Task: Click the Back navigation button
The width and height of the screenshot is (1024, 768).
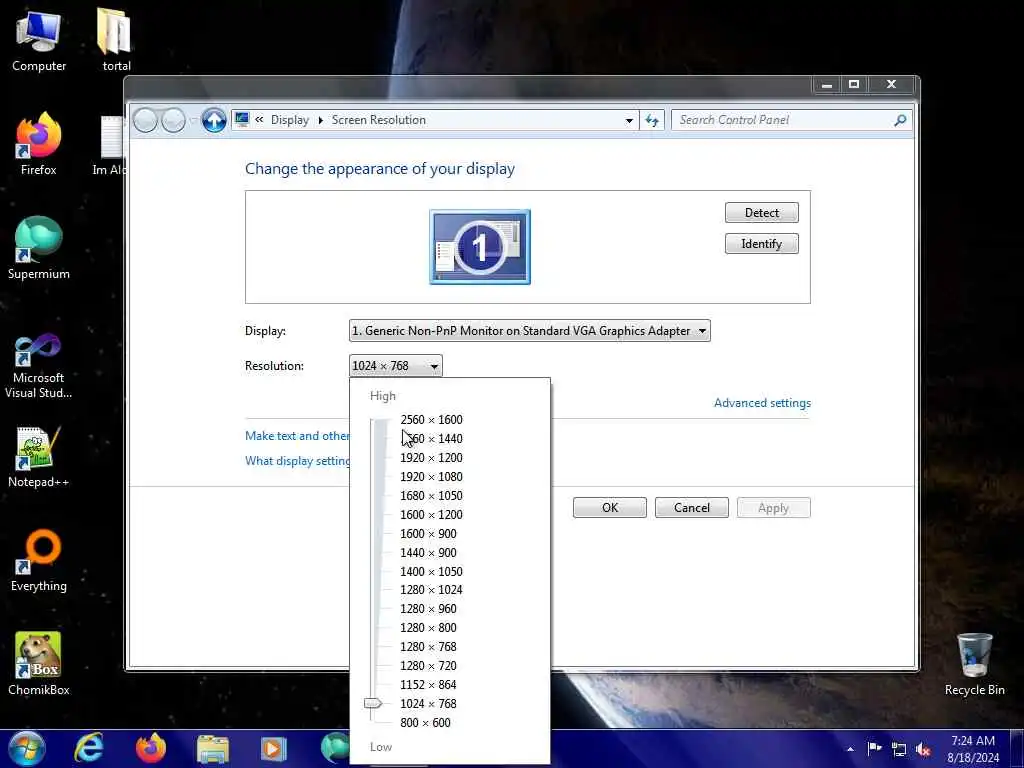Action: pyautogui.click(x=145, y=120)
